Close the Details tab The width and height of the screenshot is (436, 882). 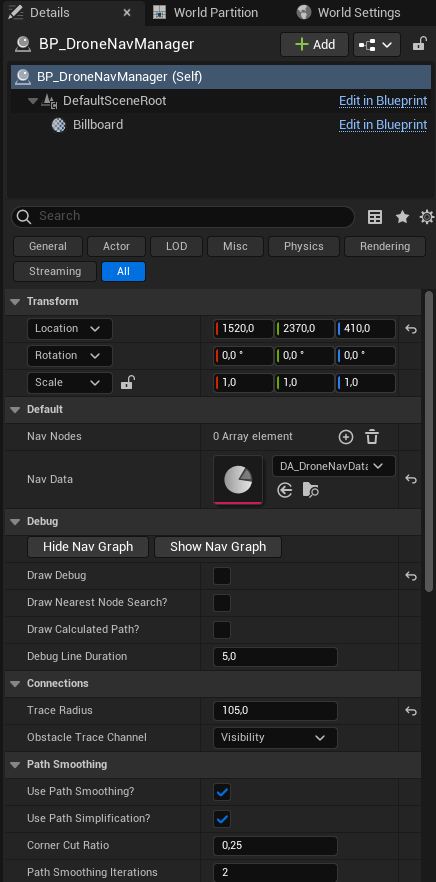pos(127,12)
